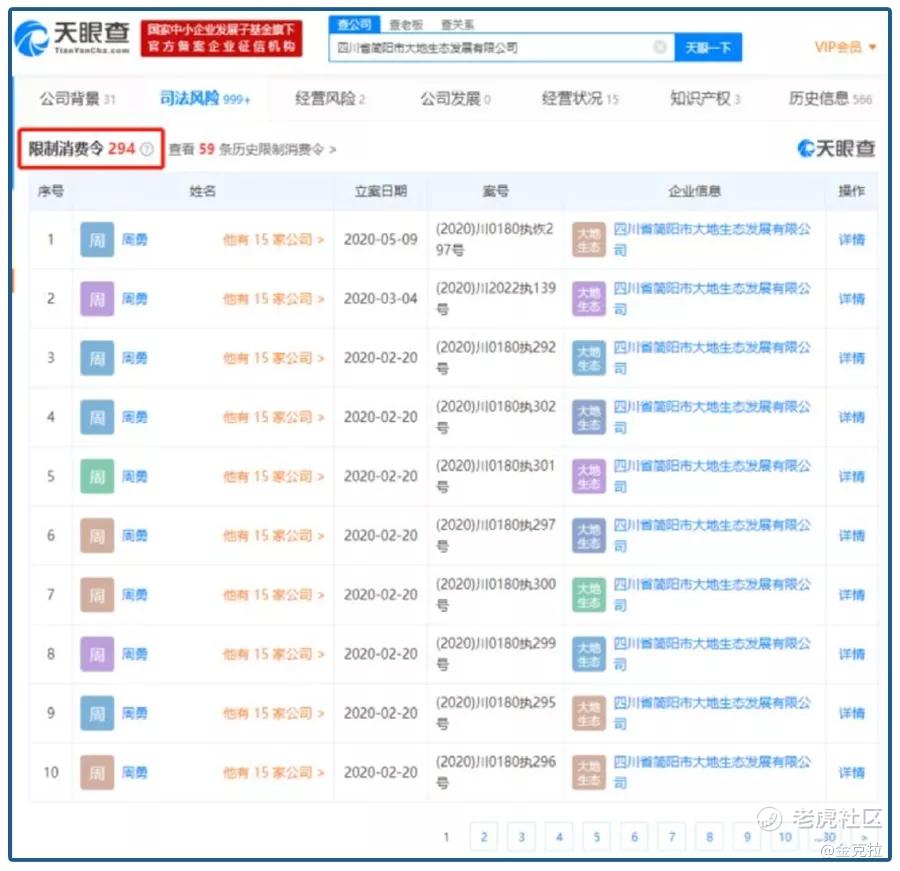900x871 pixels.
Task: Open 详情 for the 2020-05-09 case
Action: (x=852, y=239)
